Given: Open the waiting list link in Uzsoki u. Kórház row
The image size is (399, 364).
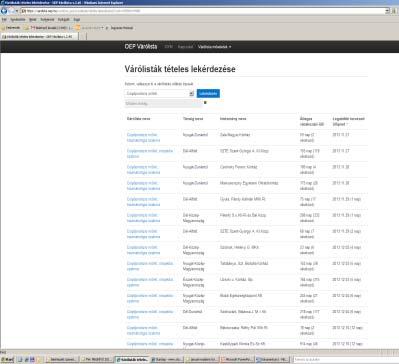Looking at the screenshot, I should coord(150,282).
